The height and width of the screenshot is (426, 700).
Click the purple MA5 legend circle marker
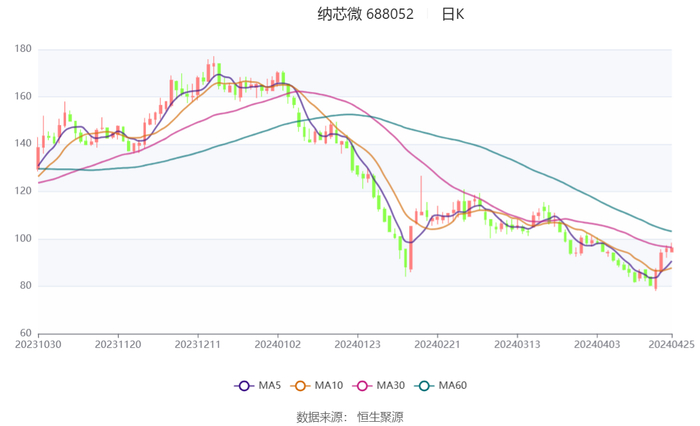(x=243, y=386)
